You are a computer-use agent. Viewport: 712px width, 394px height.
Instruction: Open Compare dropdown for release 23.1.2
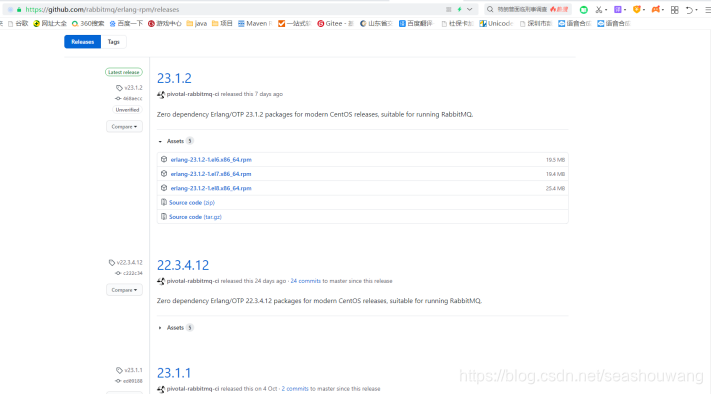pos(124,127)
